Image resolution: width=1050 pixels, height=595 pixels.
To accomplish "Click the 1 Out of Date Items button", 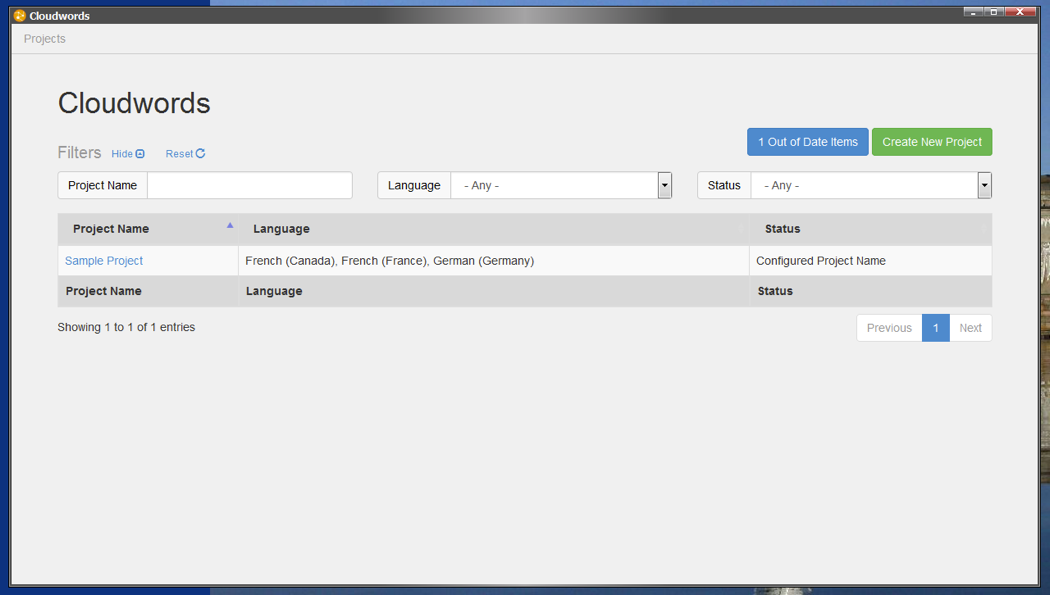I will click(807, 142).
